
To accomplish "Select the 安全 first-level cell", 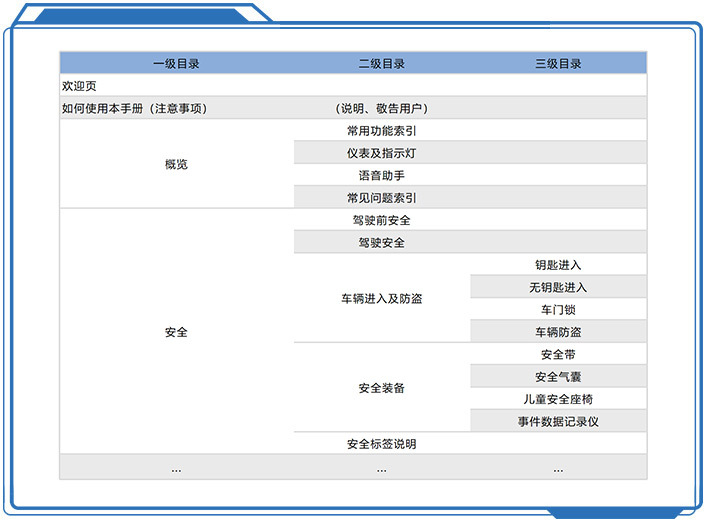I will click(x=176, y=332).
